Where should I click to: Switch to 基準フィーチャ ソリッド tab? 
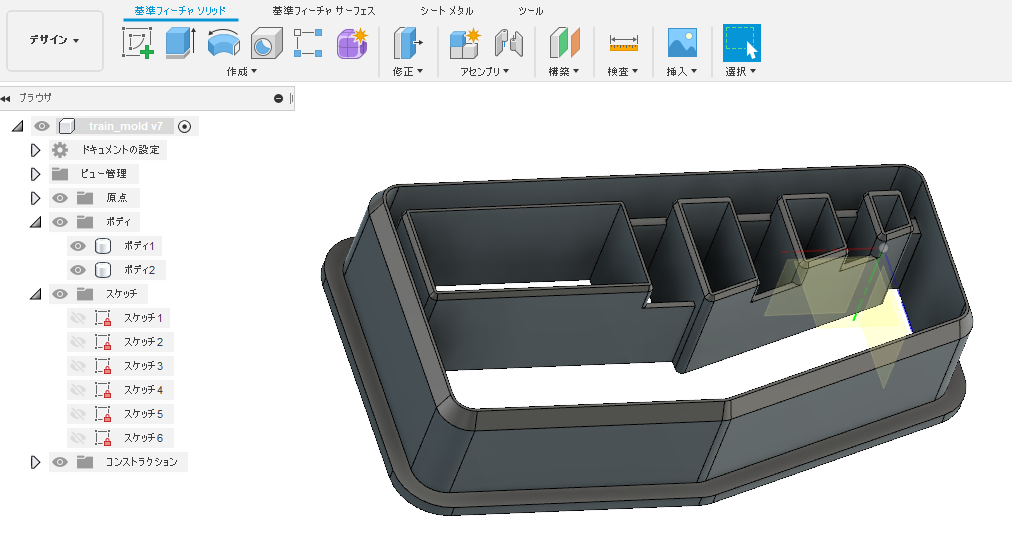[180, 11]
